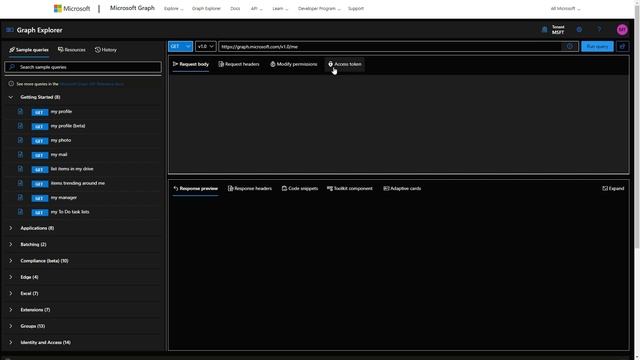Select the Response preview tab
Image resolution: width=640 pixels, height=360 pixels.
(x=196, y=189)
